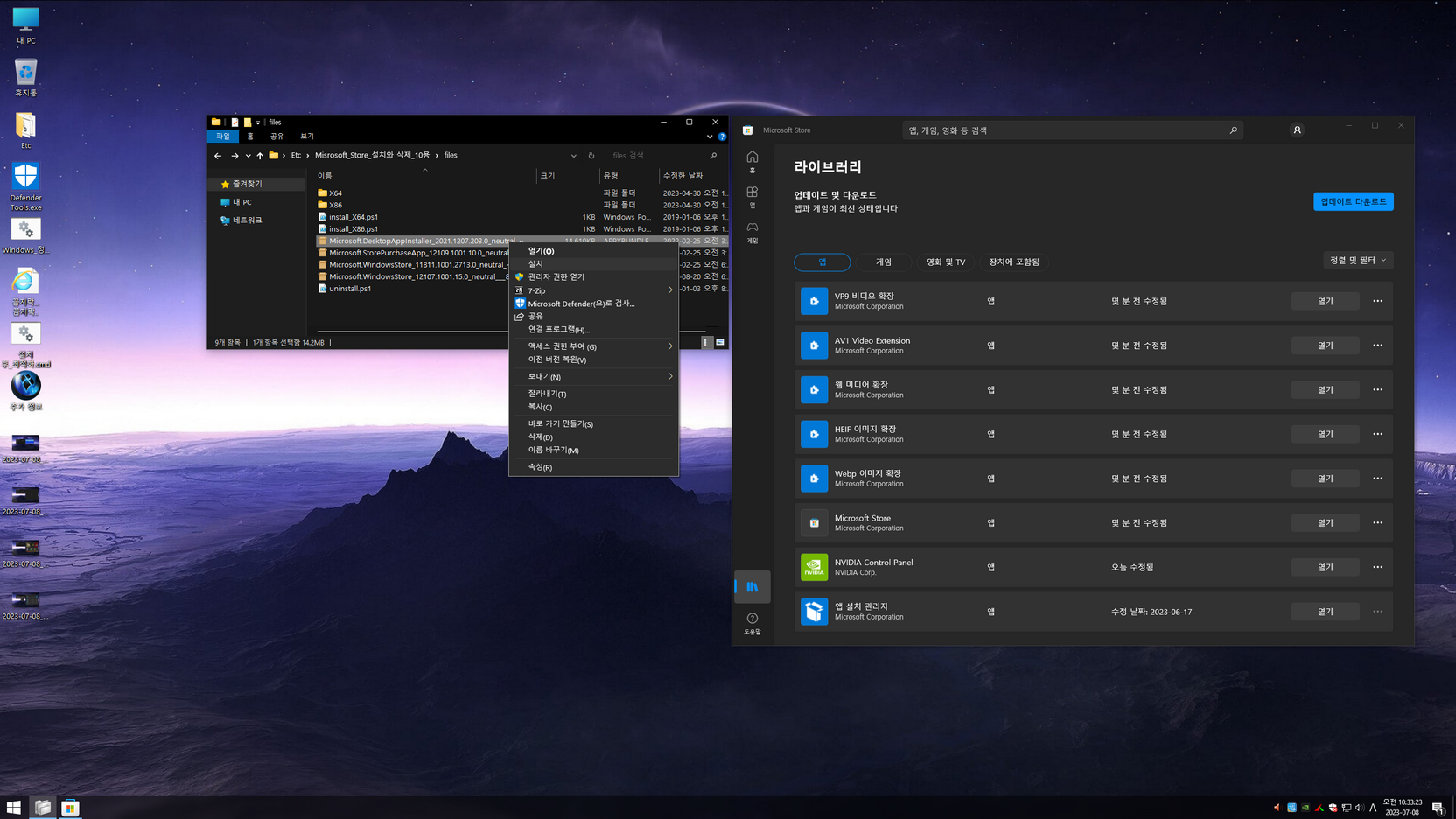
Task: Open the App Installer library entry
Action: [x=1325, y=612]
